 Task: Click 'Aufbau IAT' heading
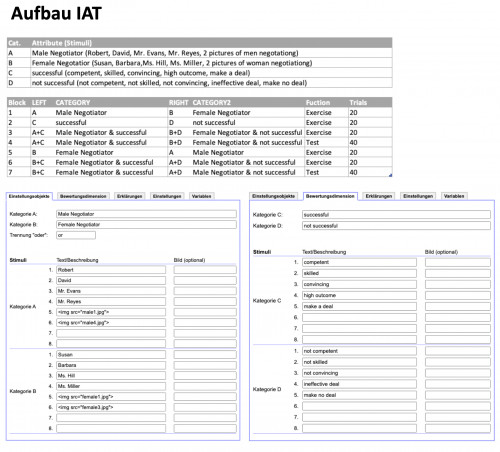pyautogui.click(x=56, y=14)
